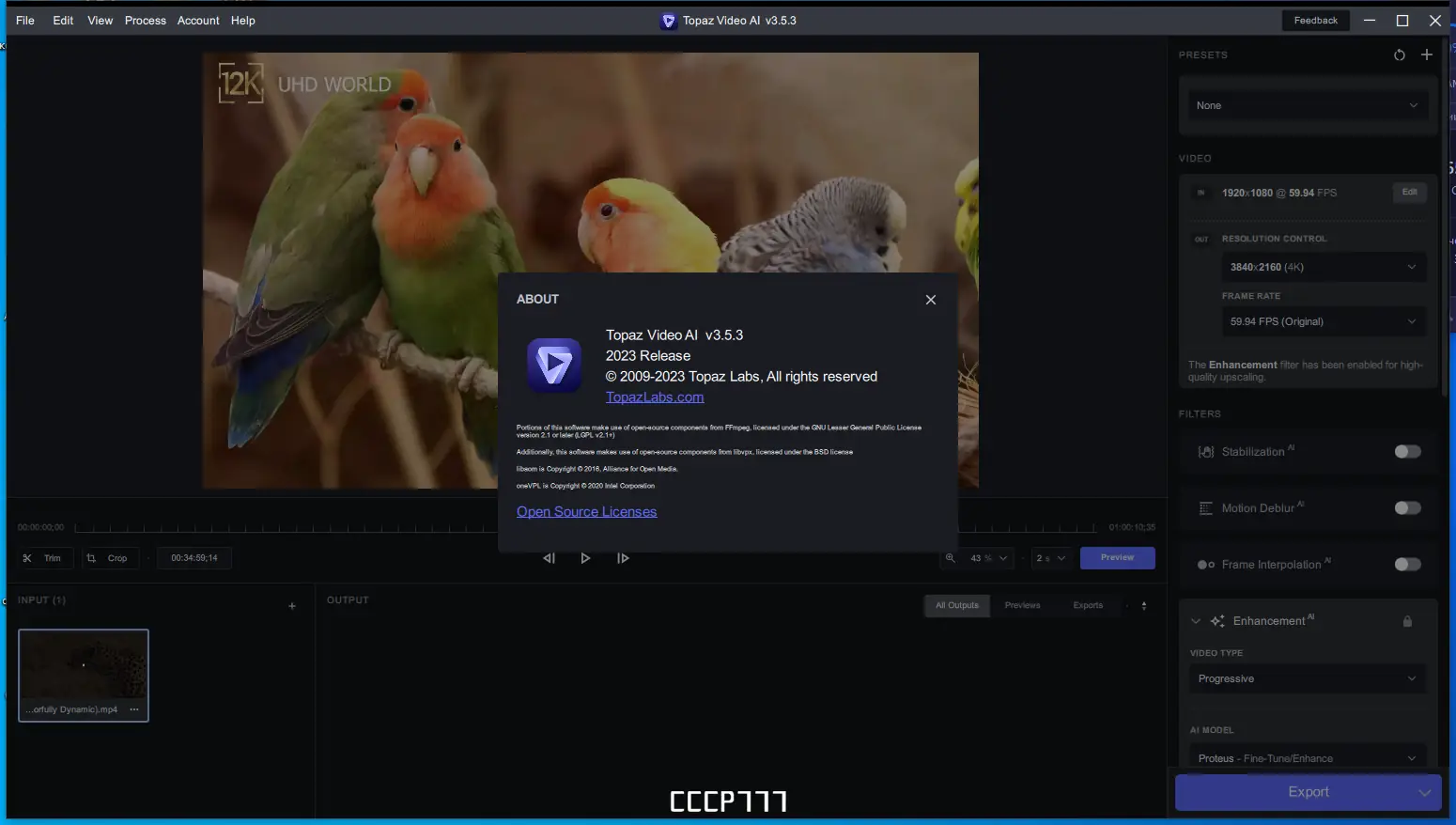
Task: Open the Help menu
Action: click(x=242, y=20)
